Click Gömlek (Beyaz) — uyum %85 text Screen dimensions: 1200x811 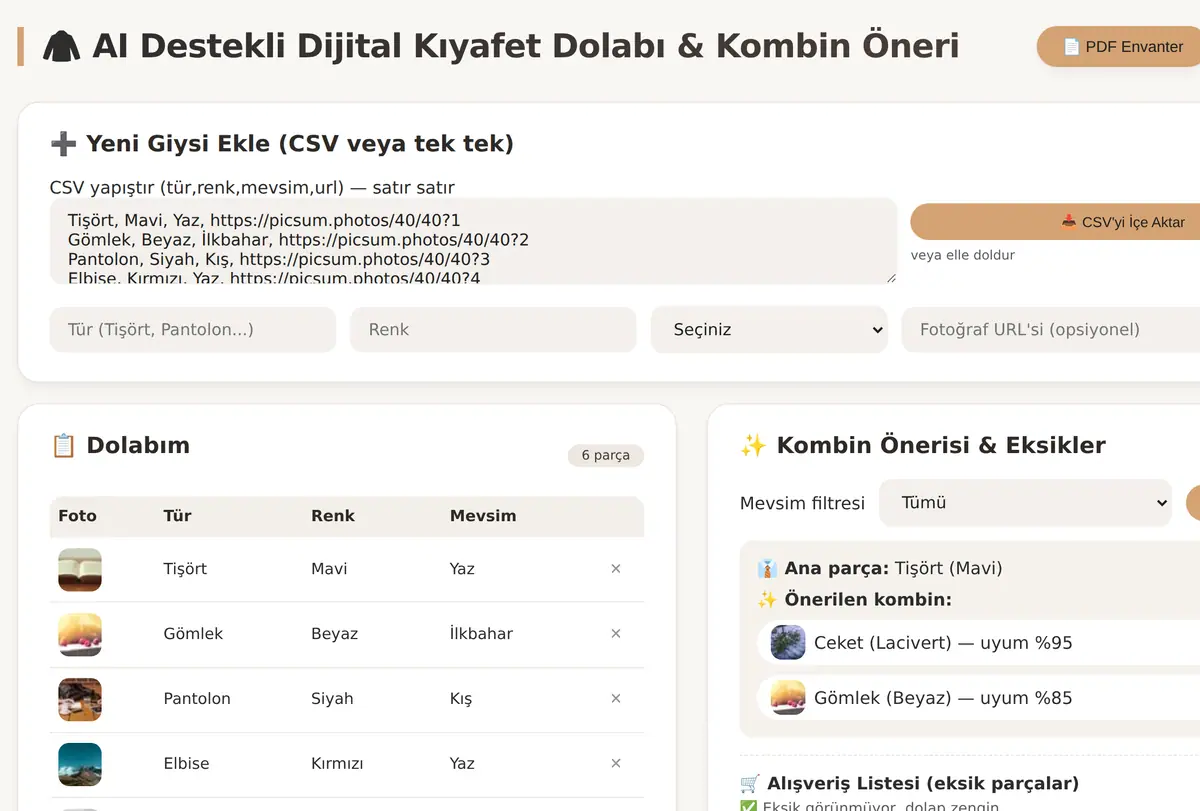943,698
